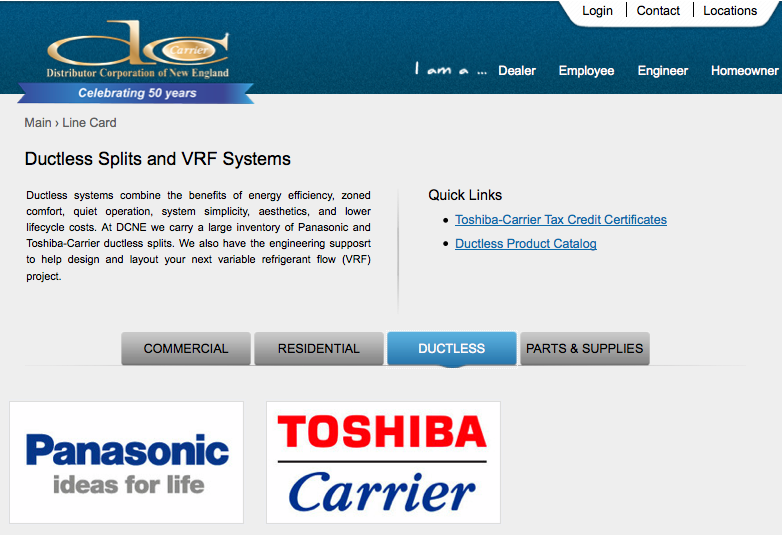Click the DCNE Carrier logo

tap(138, 49)
